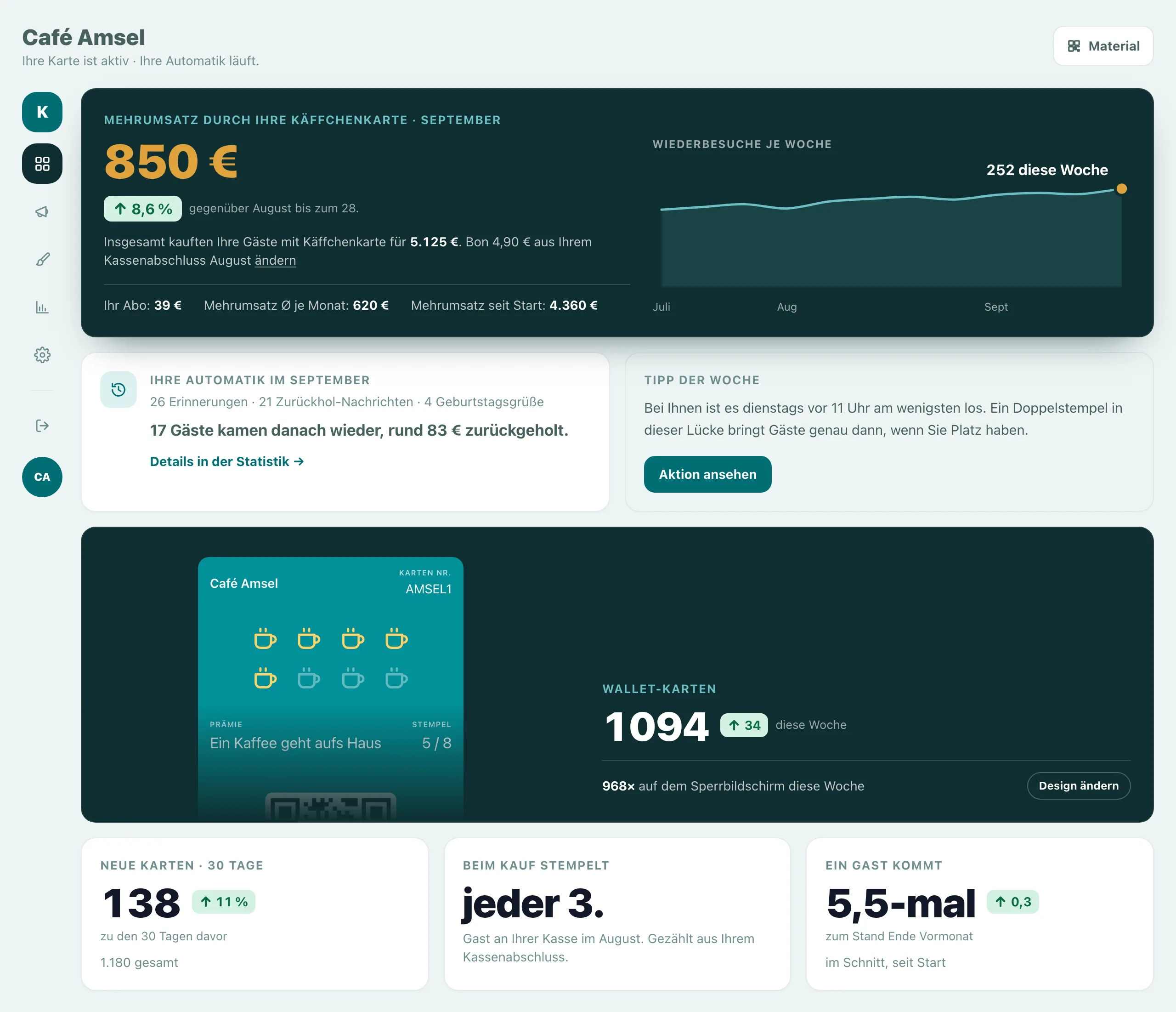Viewport: 1176px width, 1012px height.
Task: Open the bar chart statistics icon
Action: pos(42,307)
